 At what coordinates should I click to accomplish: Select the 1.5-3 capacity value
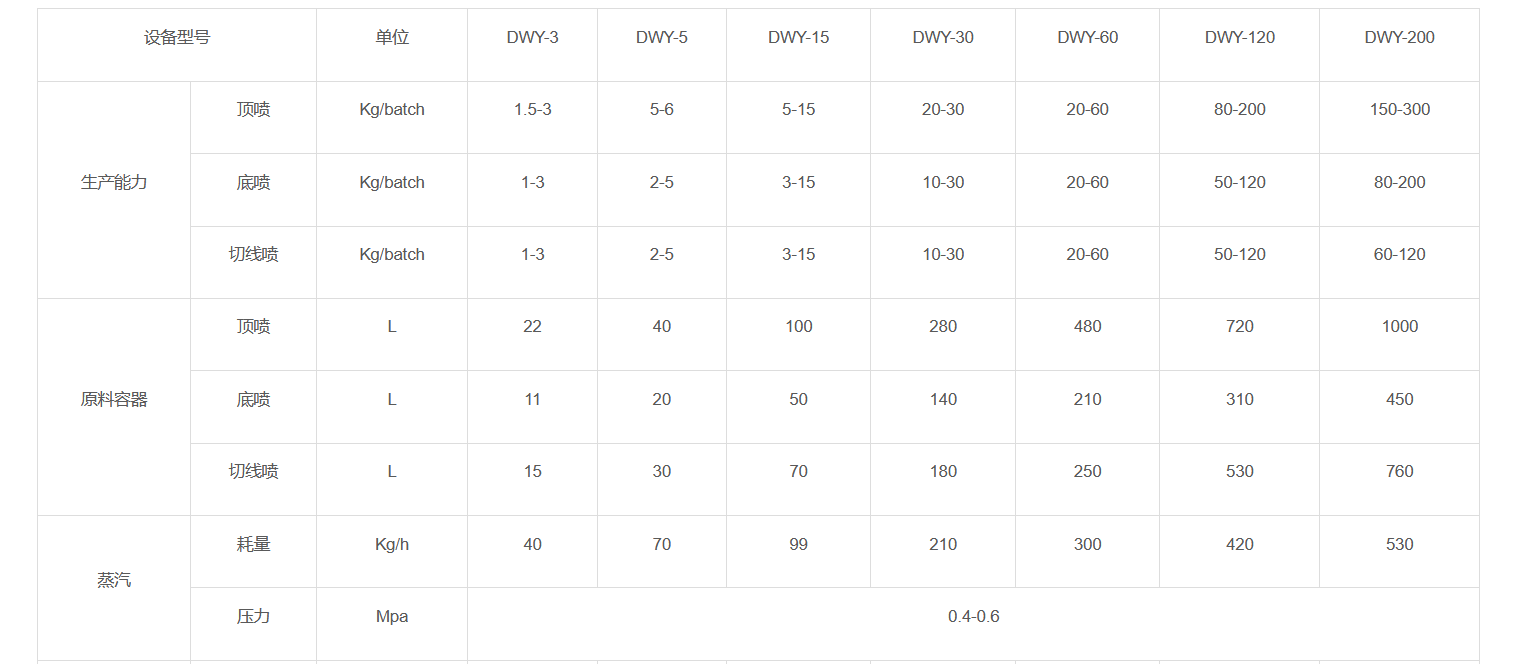(532, 110)
